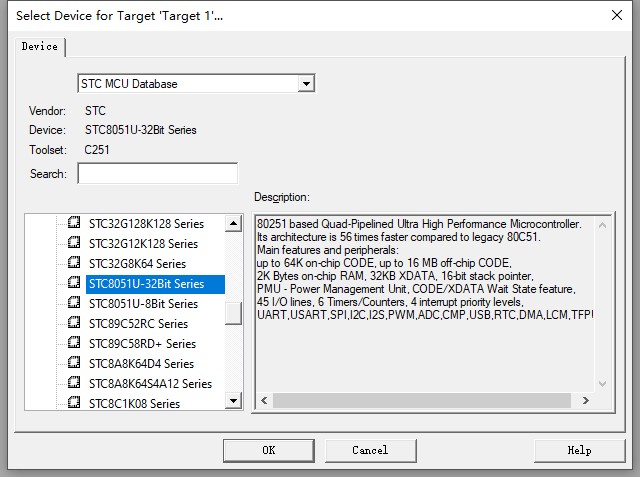The image size is (640, 477).
Task: Click the device list scrollbar thumb
Action: coord(233,313)
